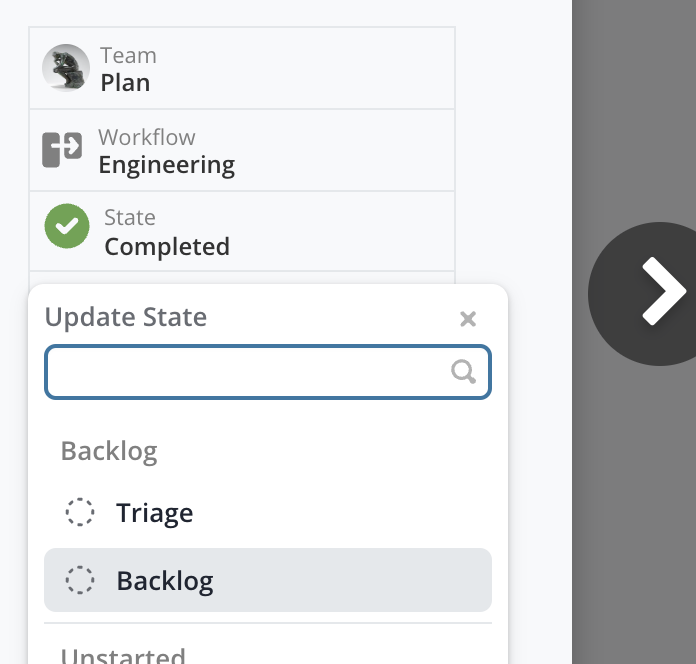The height and width of the screenshot is (664, 696).
Task: Close the Update State popup
Action: tap(467, 319)
